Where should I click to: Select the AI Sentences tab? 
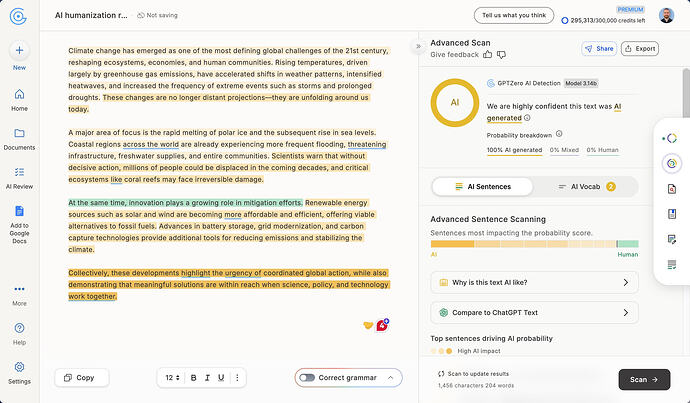(483, 187)
